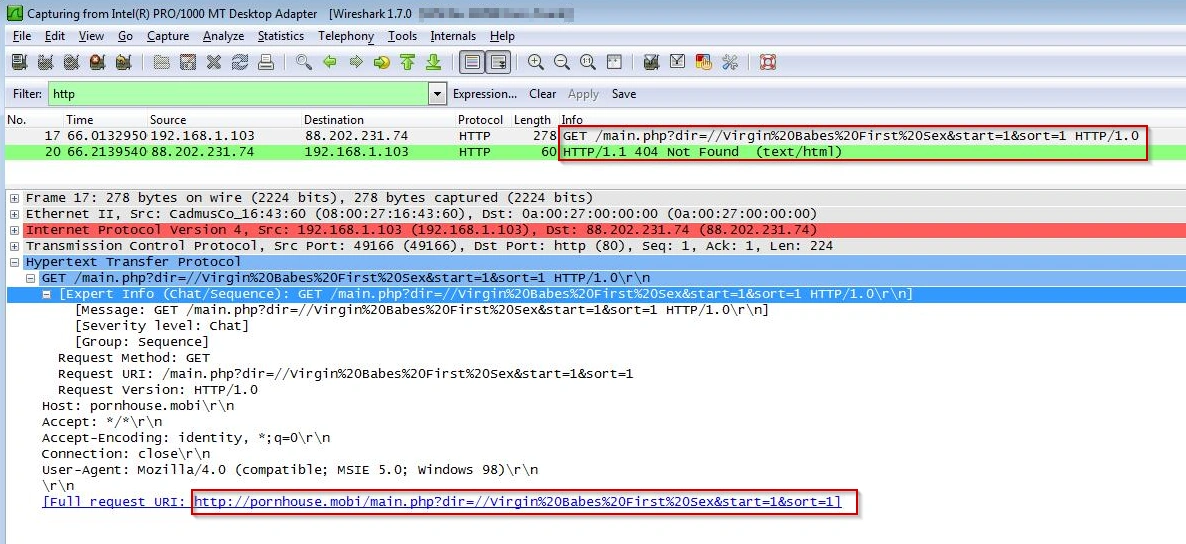
Task: Go to packet number icon
Action: pyautogui.click(x=382, y=62)
